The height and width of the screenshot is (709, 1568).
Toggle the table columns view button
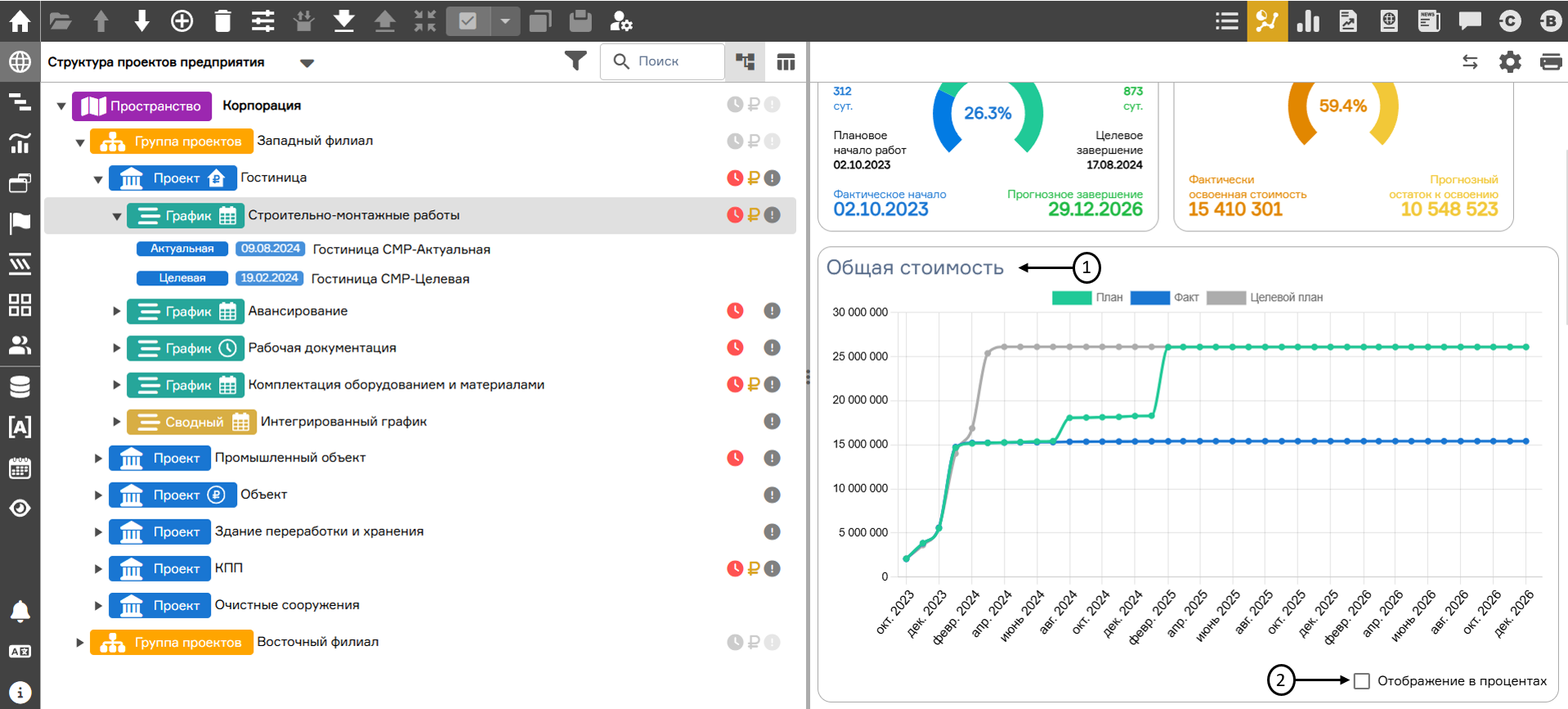click(x=786, y=62)
